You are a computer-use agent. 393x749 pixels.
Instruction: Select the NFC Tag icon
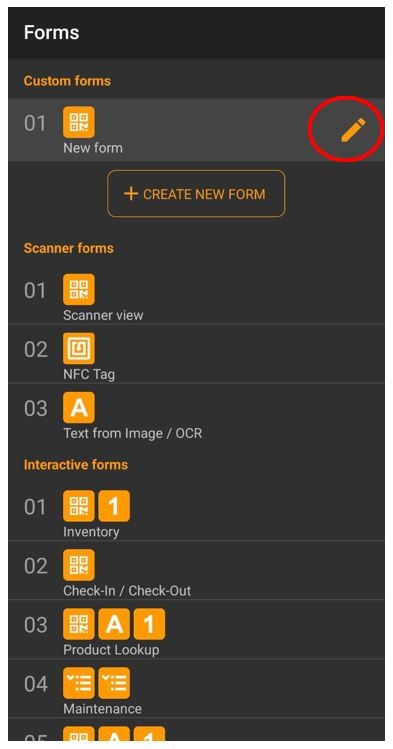click(79, 349)
